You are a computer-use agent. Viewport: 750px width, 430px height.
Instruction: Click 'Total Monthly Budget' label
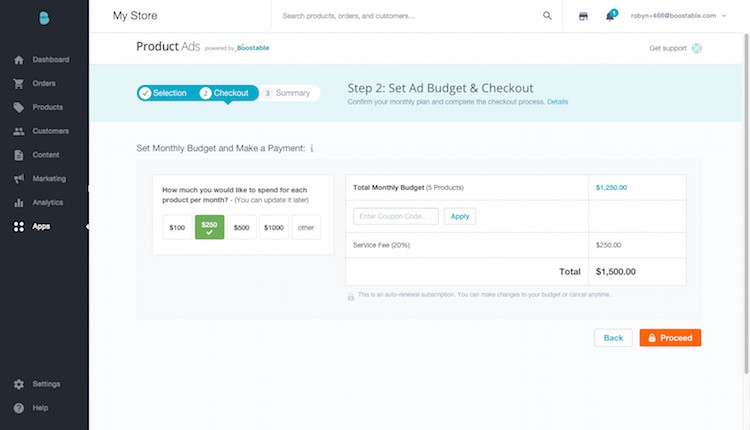[388, 187]
